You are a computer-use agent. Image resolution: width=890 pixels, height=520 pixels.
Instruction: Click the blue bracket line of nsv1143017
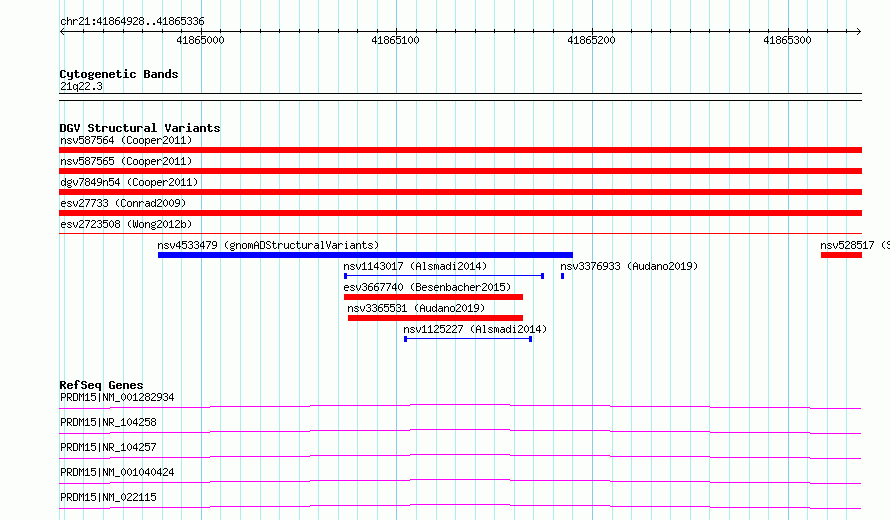click(444, 276)
